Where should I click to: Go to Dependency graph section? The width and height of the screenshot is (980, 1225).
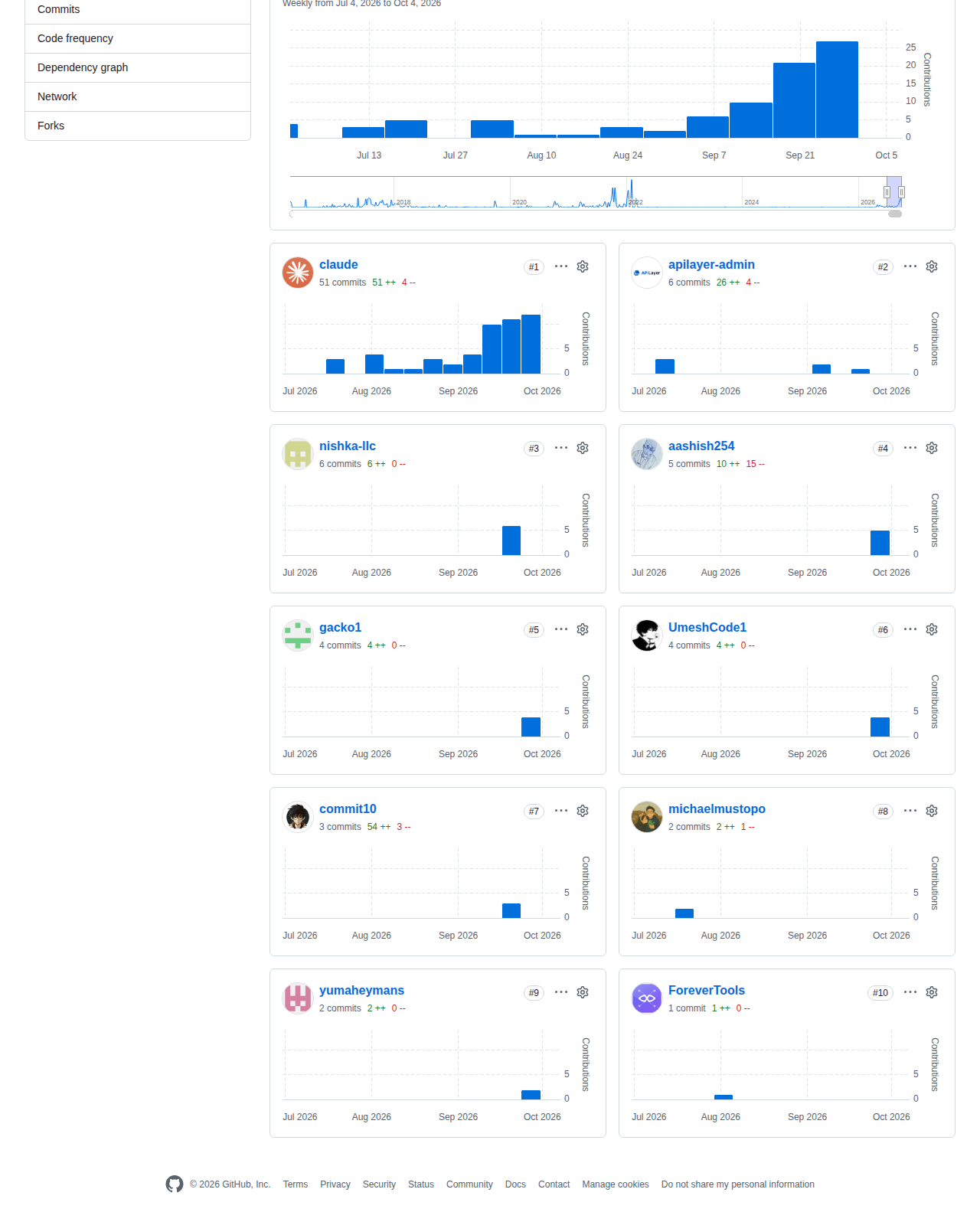click(x=138, y=67)
